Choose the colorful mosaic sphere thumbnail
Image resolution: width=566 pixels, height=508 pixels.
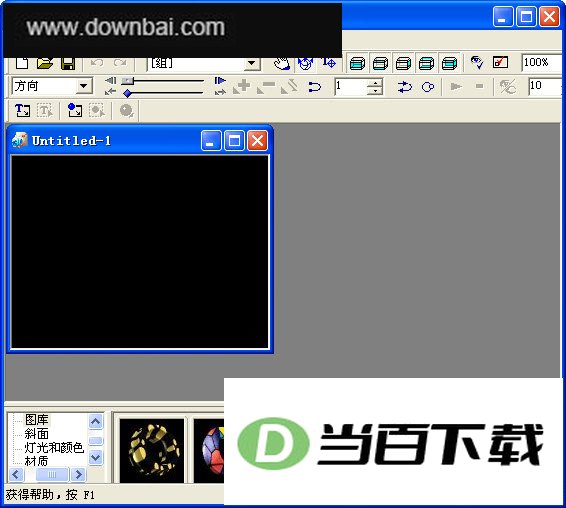click(209, 450)
